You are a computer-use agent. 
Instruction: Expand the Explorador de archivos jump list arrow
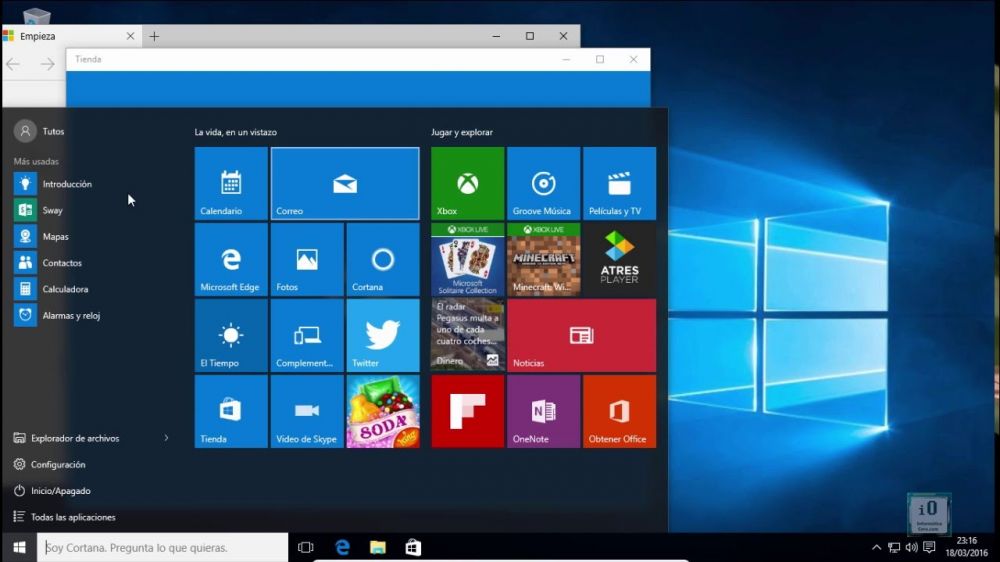point(166,438)
